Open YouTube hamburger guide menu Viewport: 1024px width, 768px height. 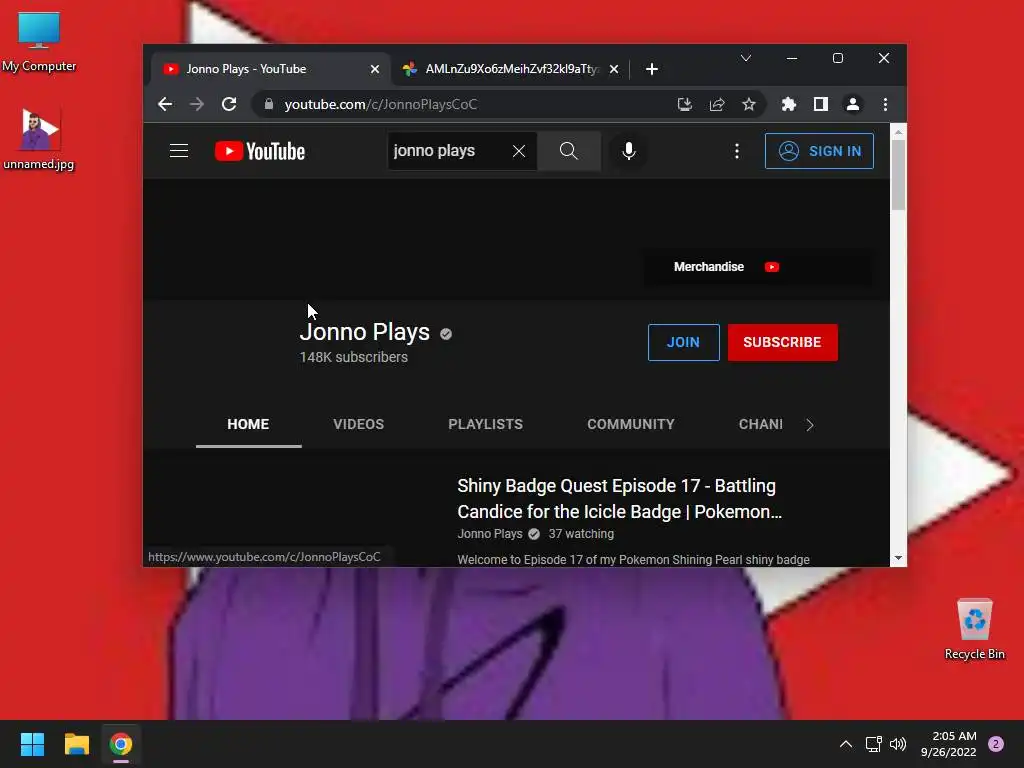pos(179,151)
